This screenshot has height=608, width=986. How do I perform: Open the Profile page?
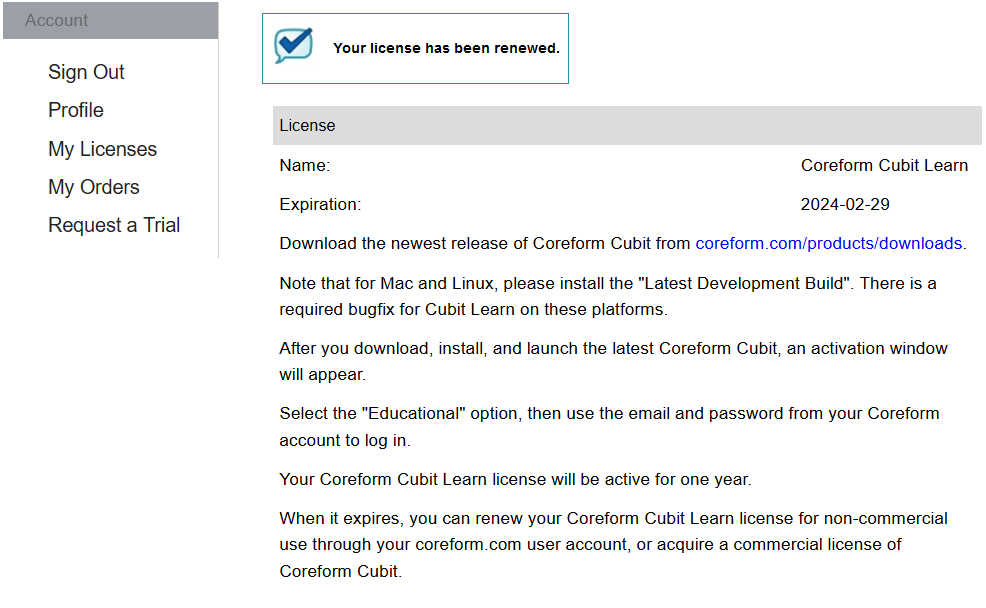point(75,110)
